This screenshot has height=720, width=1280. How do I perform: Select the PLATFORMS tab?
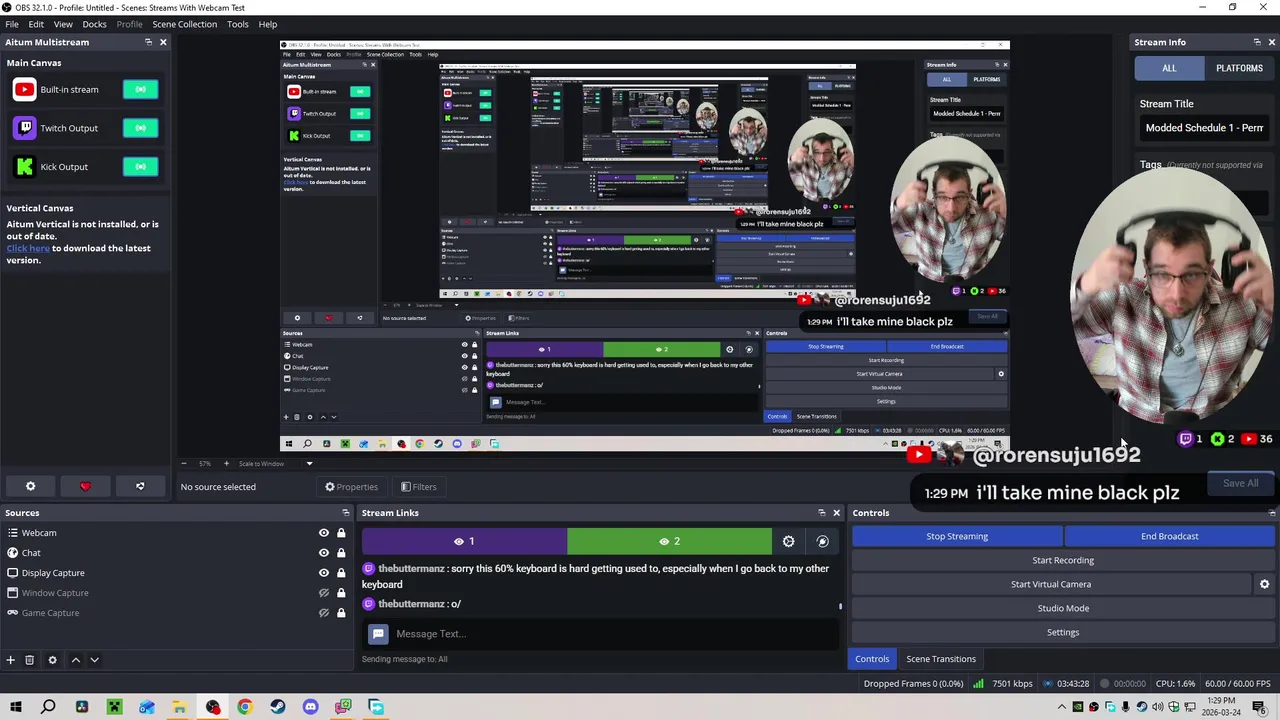[x=1239, y=68]
